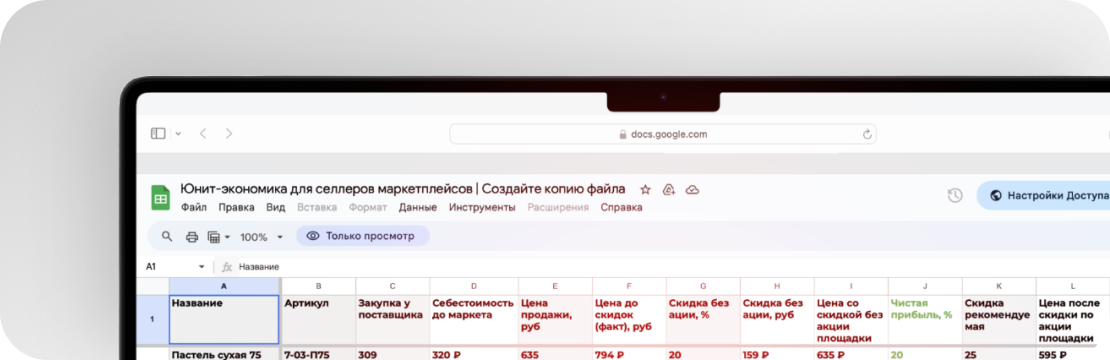
Task: Select the 794 ₽ price cell
Action: 629,354
